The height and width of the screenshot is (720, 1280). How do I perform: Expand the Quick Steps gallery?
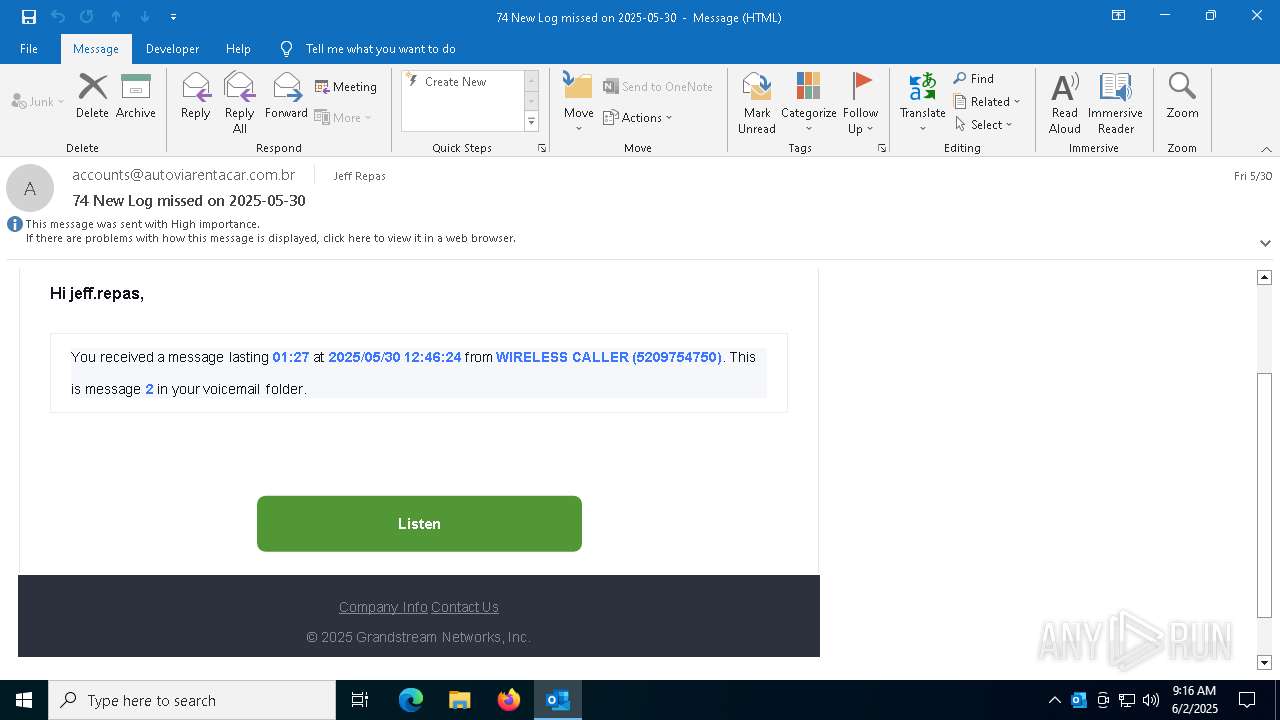point(531,122)
